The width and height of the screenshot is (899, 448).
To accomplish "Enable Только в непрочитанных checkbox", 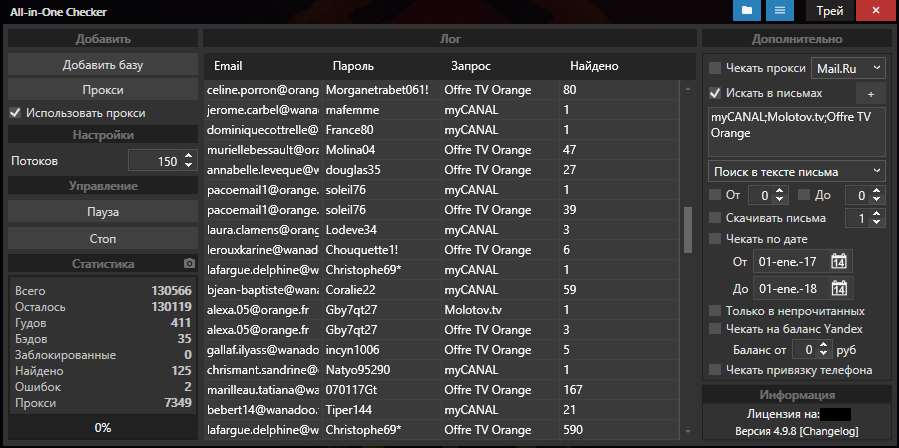I will [715, 311].
